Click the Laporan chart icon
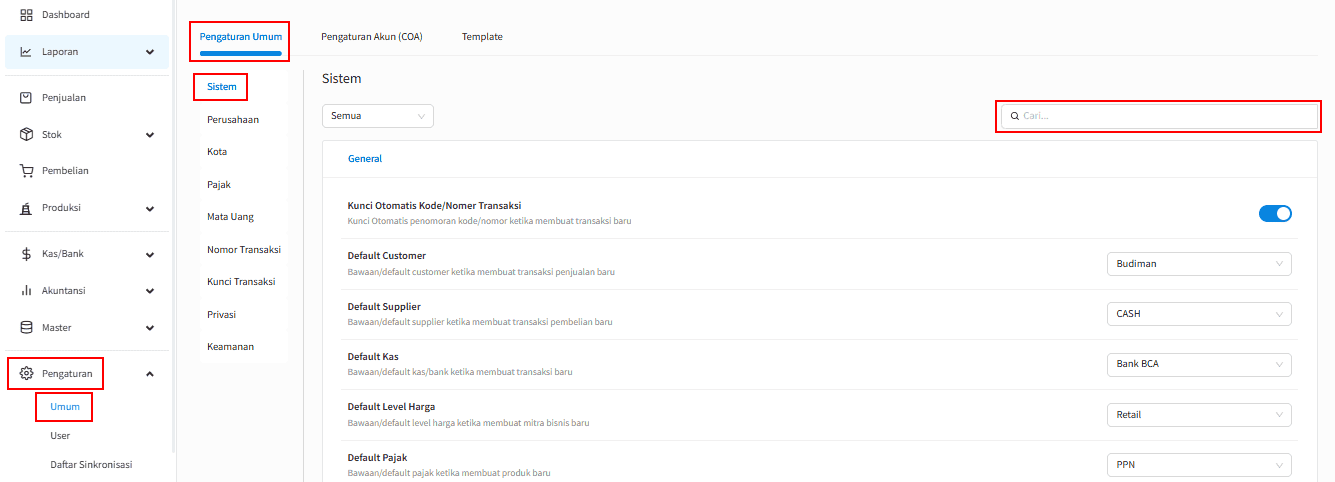The width and height of the screenshot is (1335, 482). tap(27, 52)
